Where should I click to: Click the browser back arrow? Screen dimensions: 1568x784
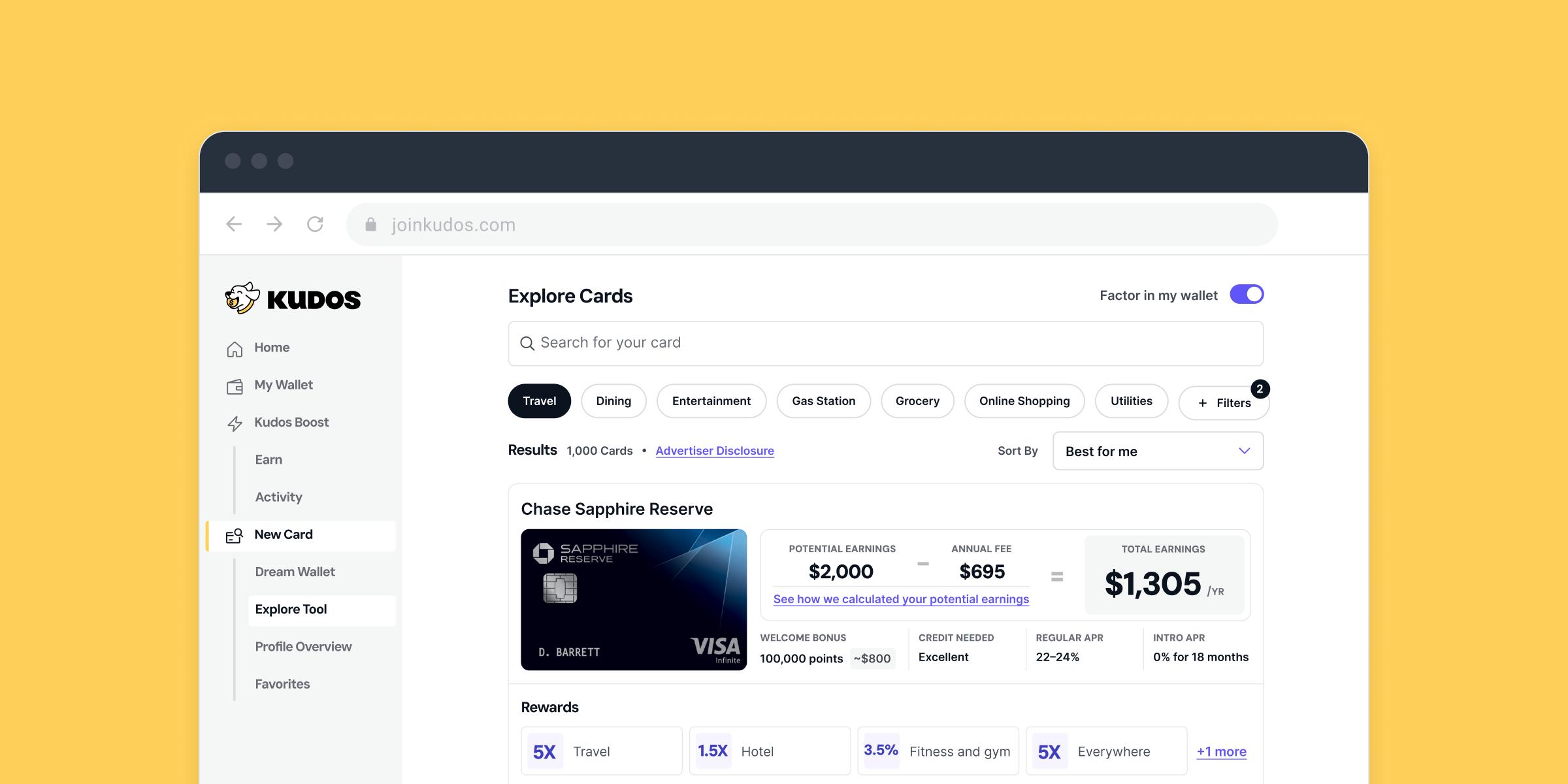234,224
